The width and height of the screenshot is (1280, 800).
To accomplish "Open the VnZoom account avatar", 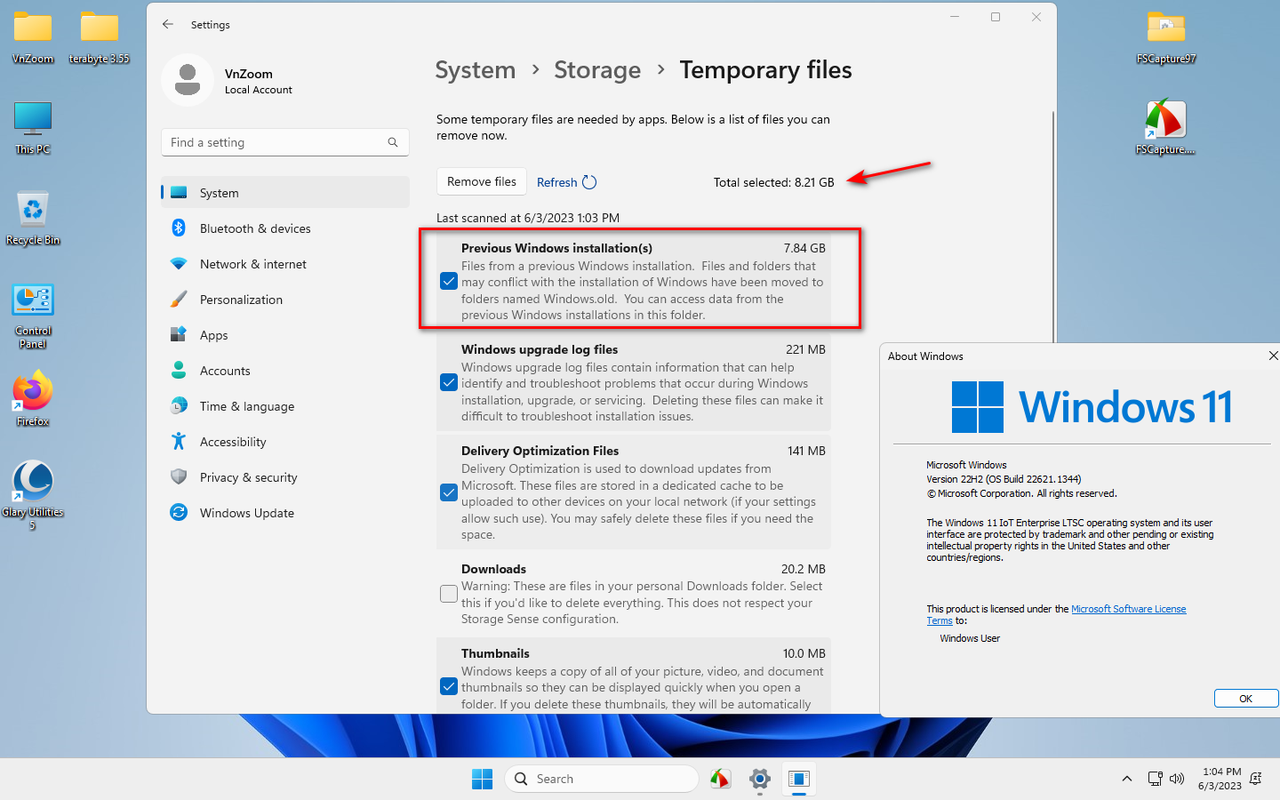I will tap(187, 80).
